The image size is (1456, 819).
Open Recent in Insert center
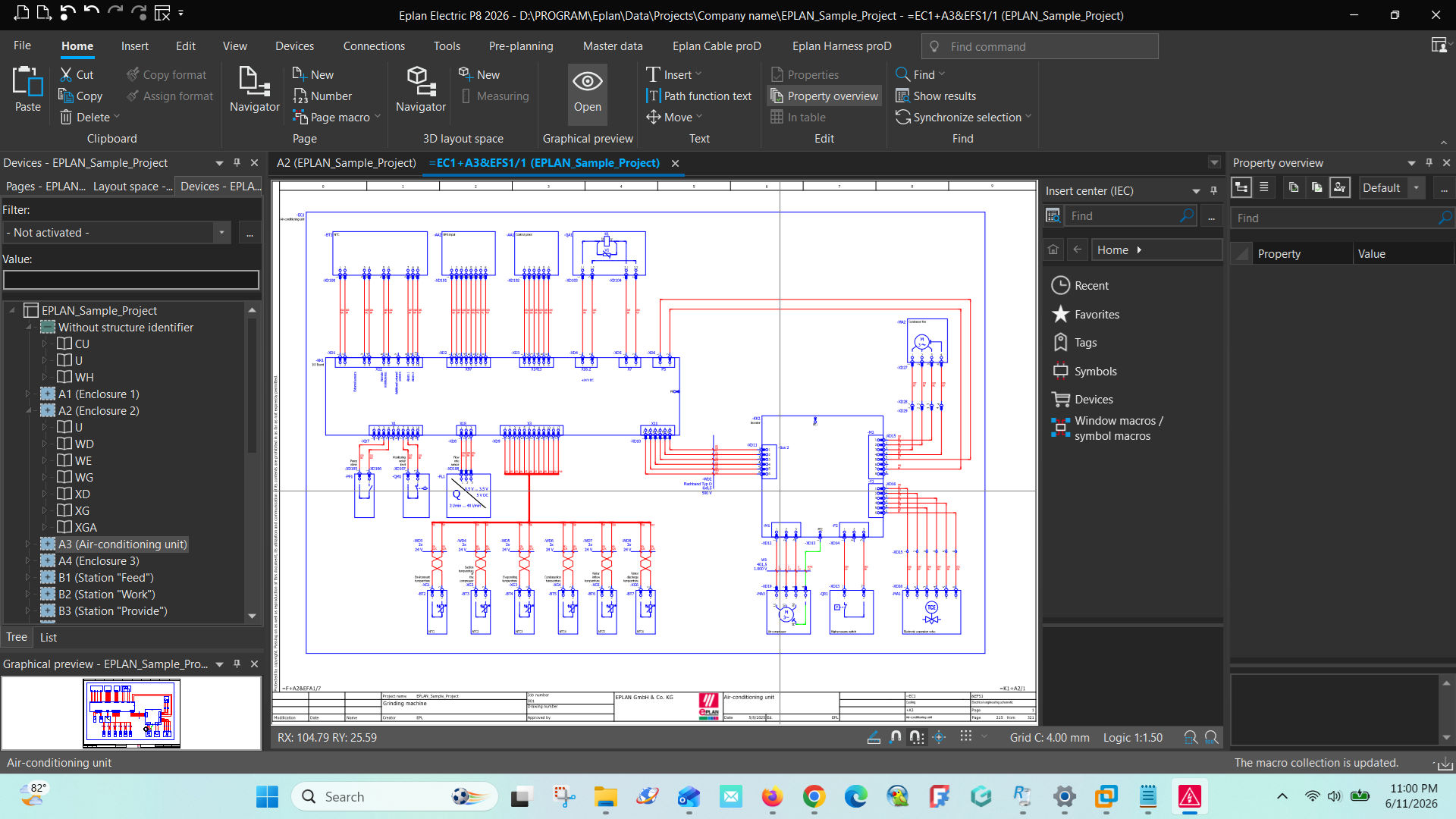1080,286
